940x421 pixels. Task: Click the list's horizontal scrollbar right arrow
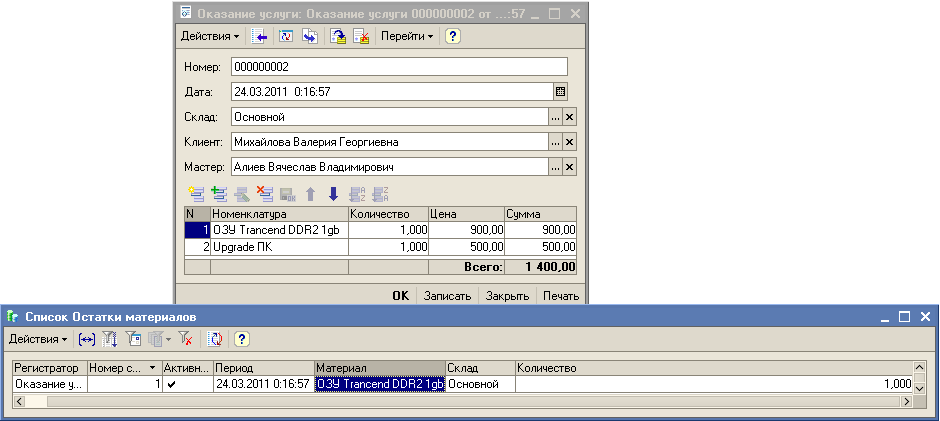coord(907,401)
